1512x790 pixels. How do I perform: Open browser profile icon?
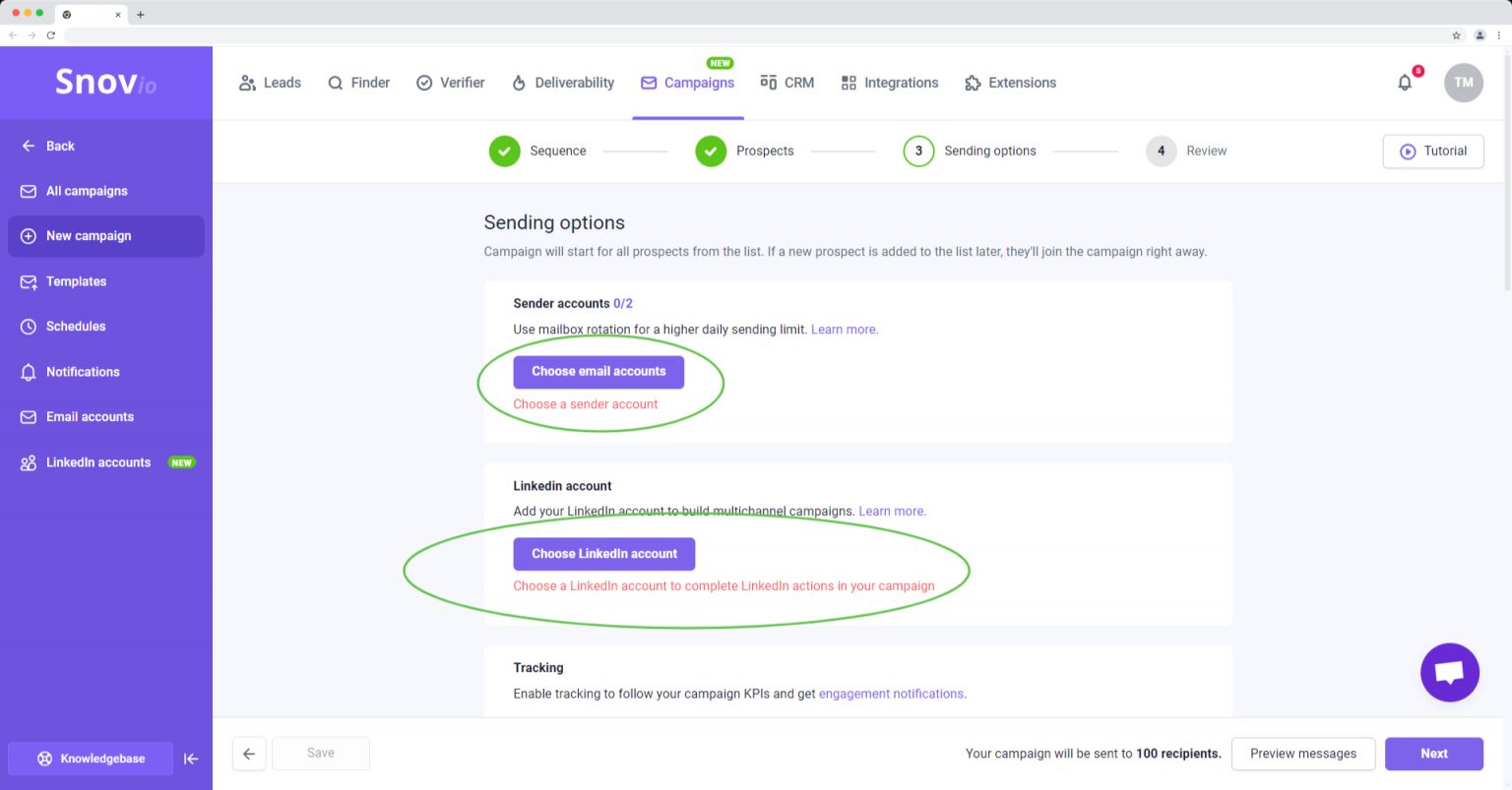tap(1480, 35)
